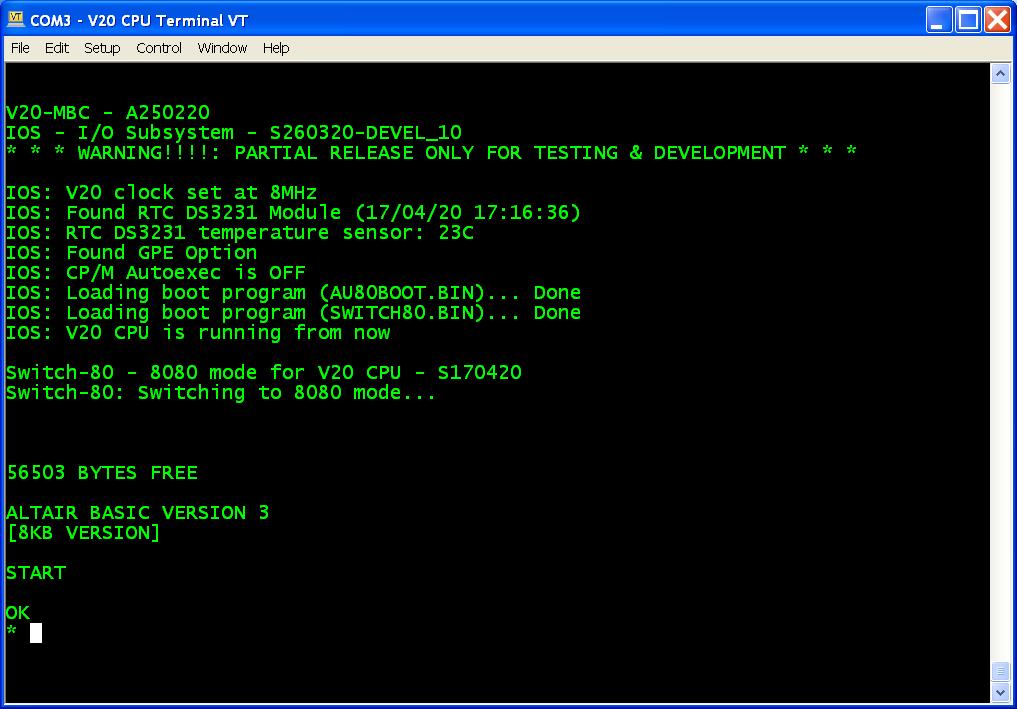Click the white terminal cursor block
The height and width of the screenshot is (709, 1017).
(x=36, y=633)
